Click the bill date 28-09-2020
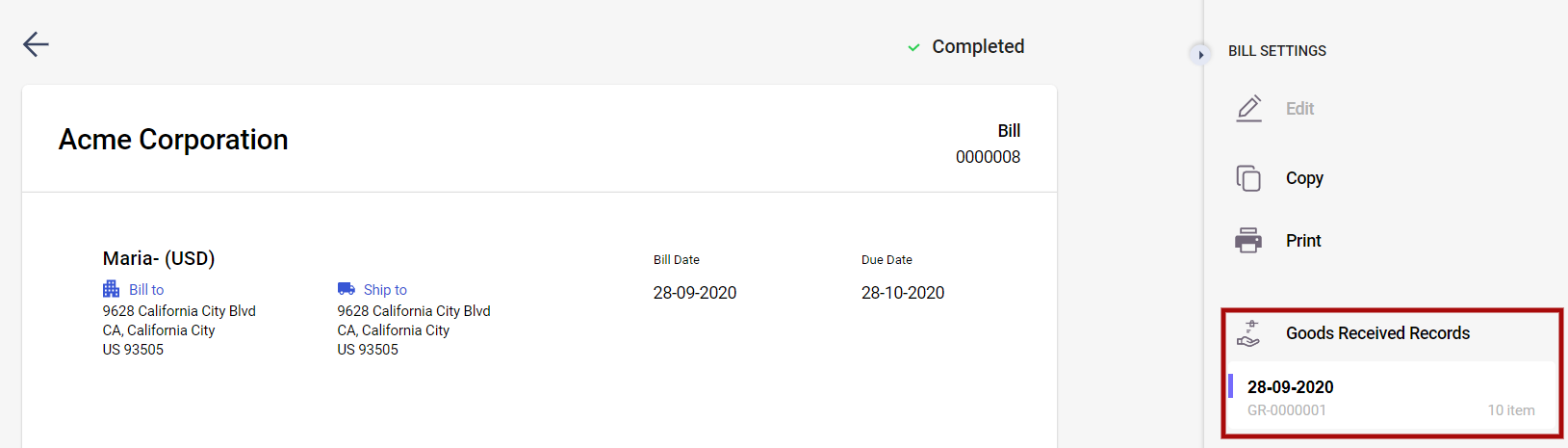 [695, 293]
